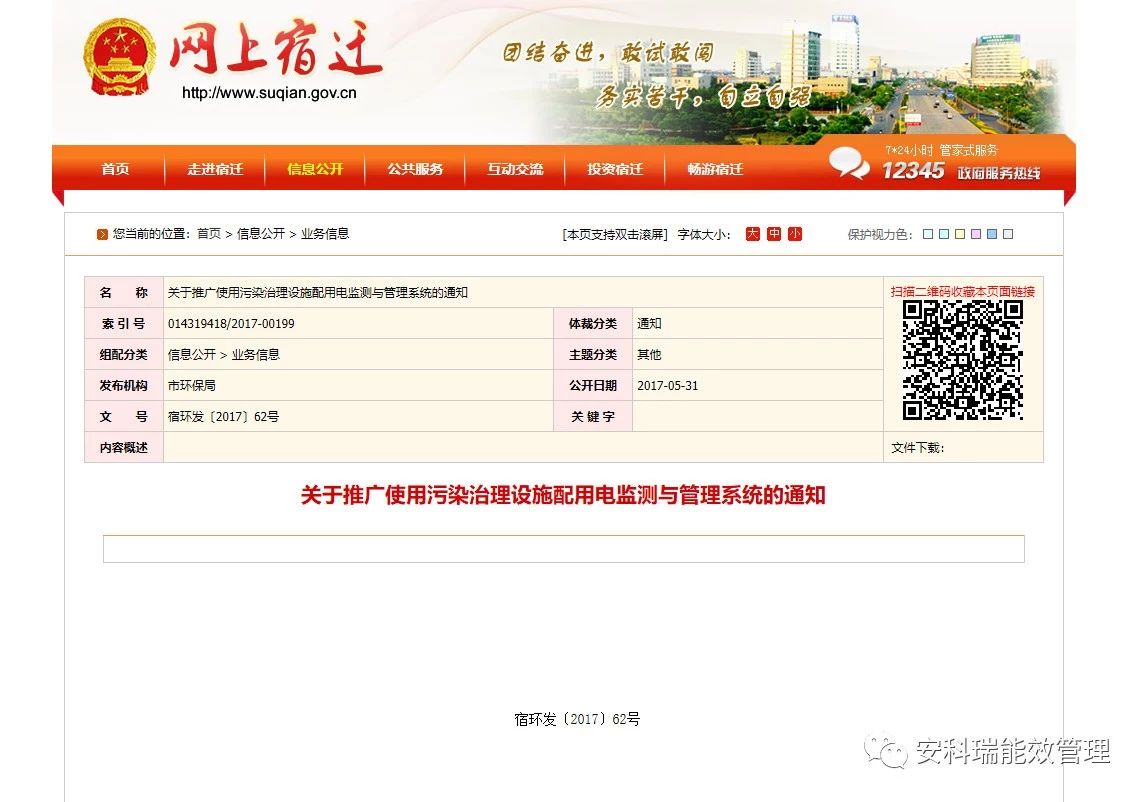Click the 其他 value in 主题分类 row
Viewport: 1148px width, 802px height.
[x=649, y=354]
